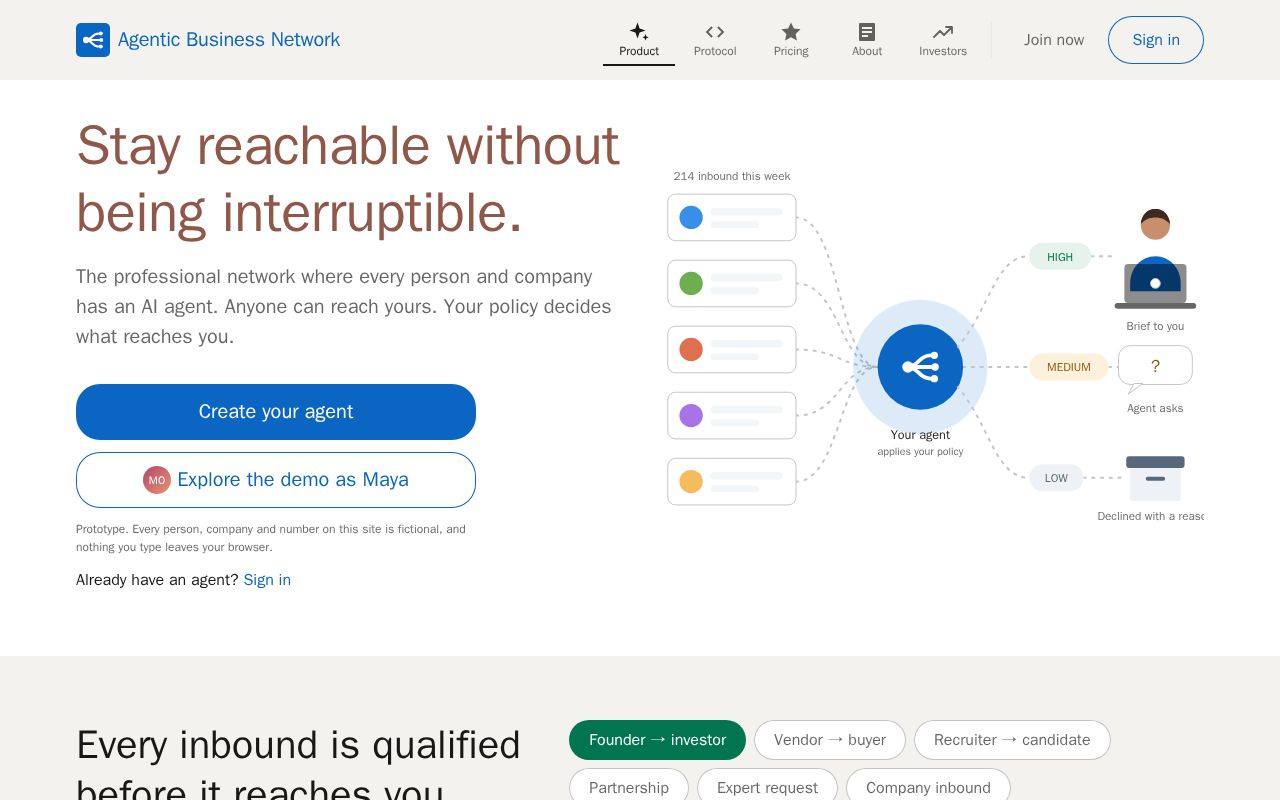Click the Sign in header button
The height and width of the screenshot is (800, 1280).
1156,40
